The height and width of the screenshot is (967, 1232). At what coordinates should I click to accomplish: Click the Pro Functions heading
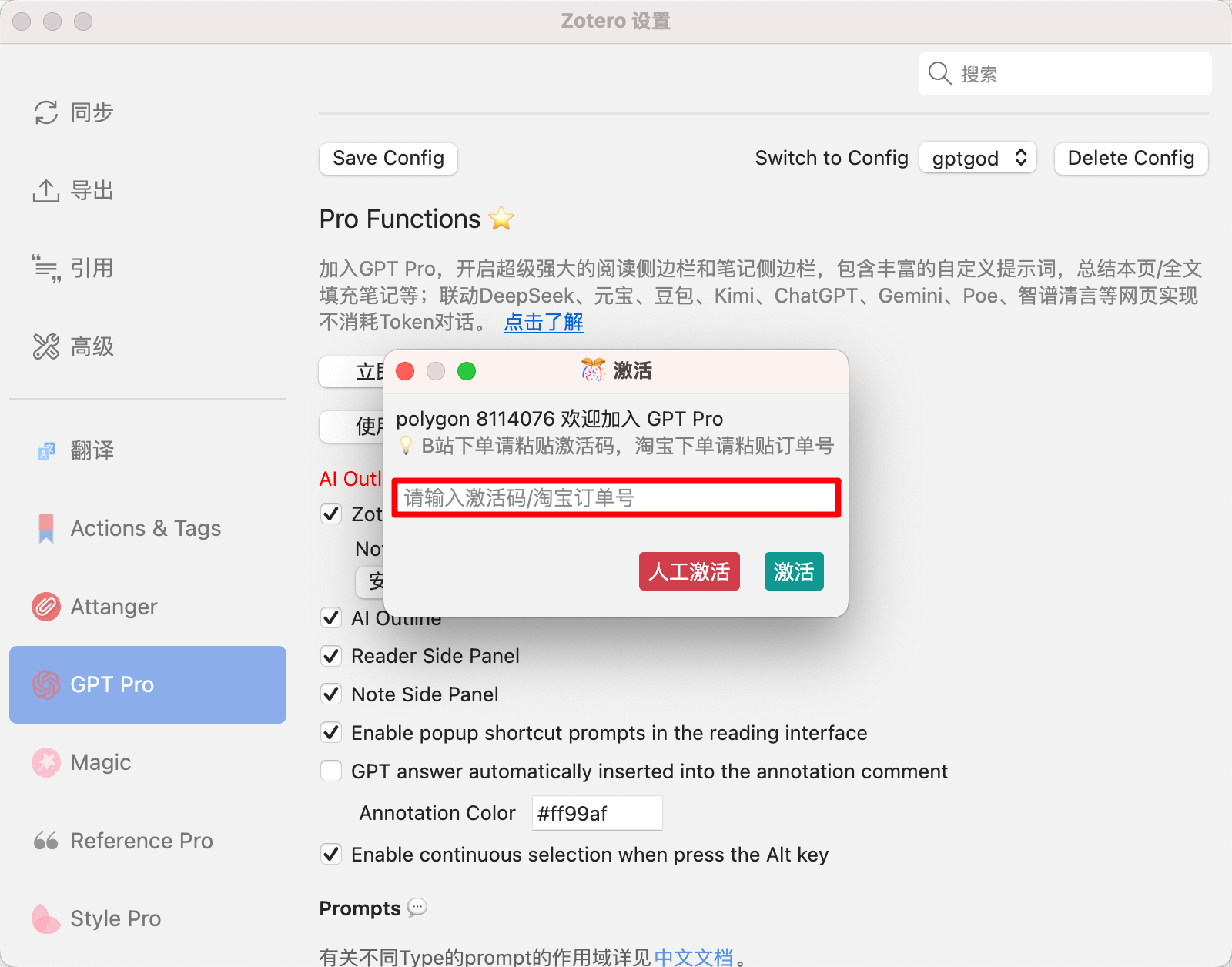click(x=400, y=219)
